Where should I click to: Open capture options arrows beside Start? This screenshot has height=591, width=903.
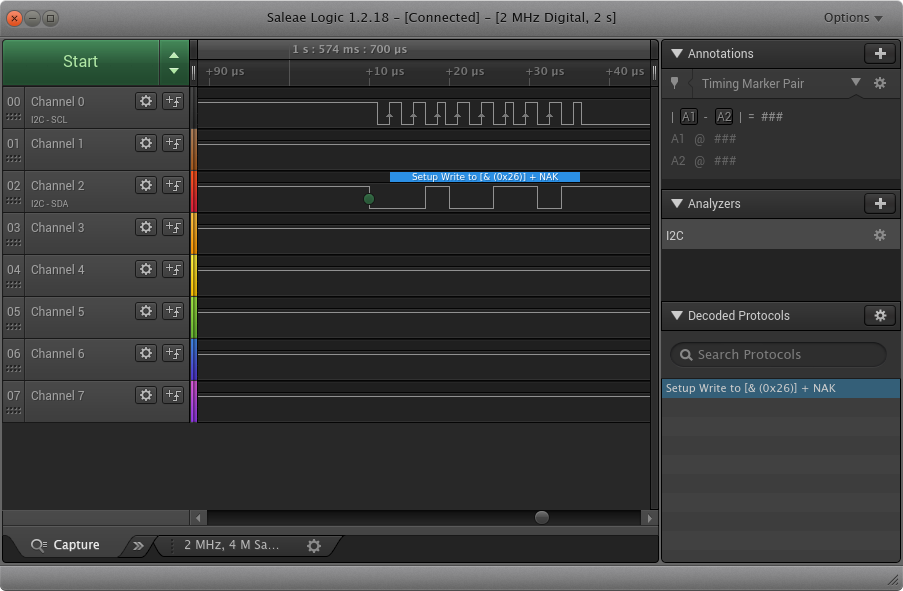point(174,63)
